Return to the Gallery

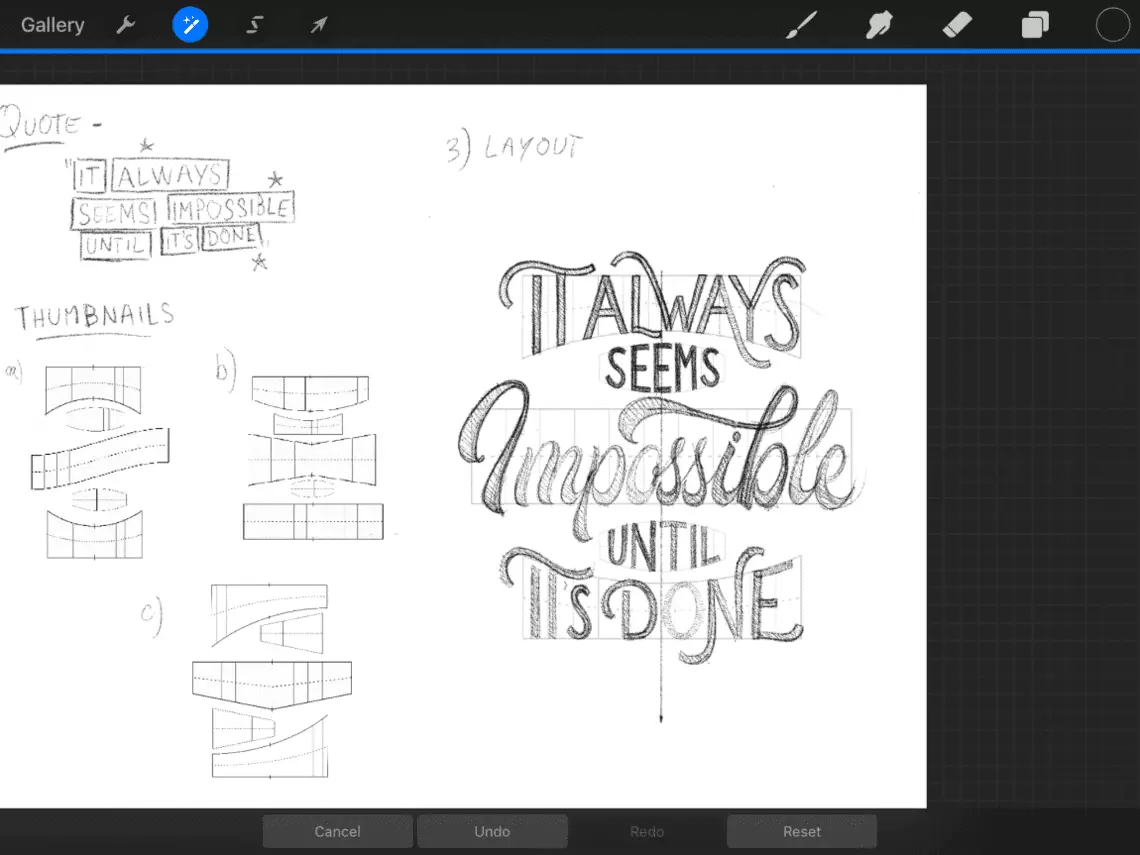[x=53, y=25]
